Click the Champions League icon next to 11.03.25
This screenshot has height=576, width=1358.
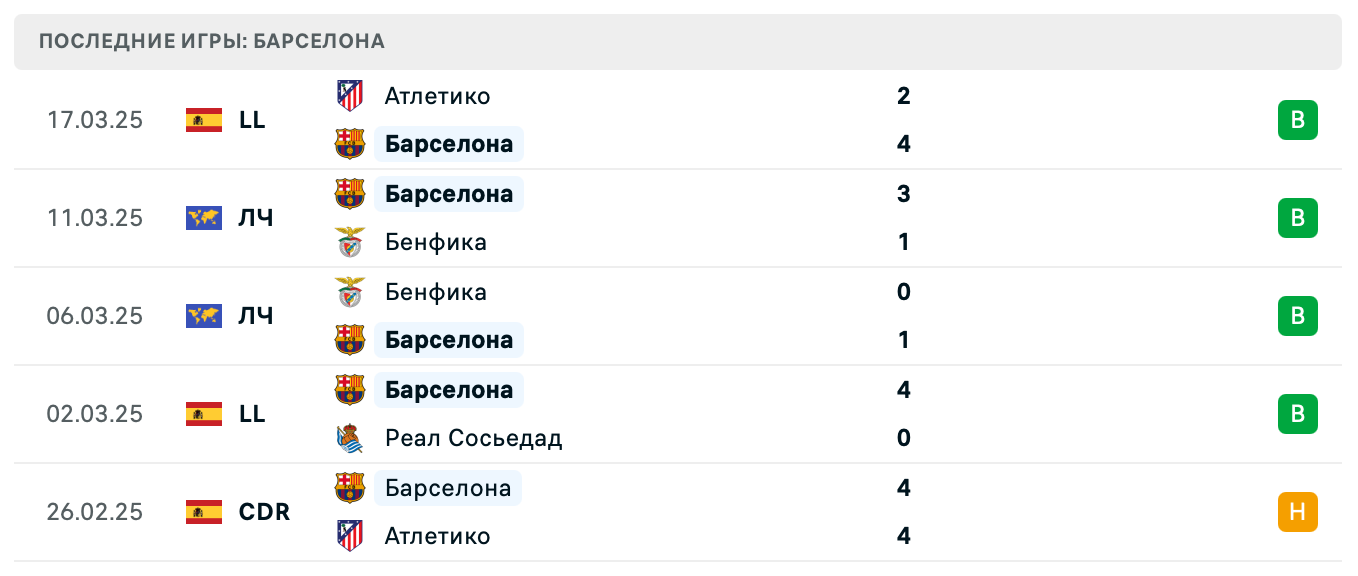click(204, 218)
